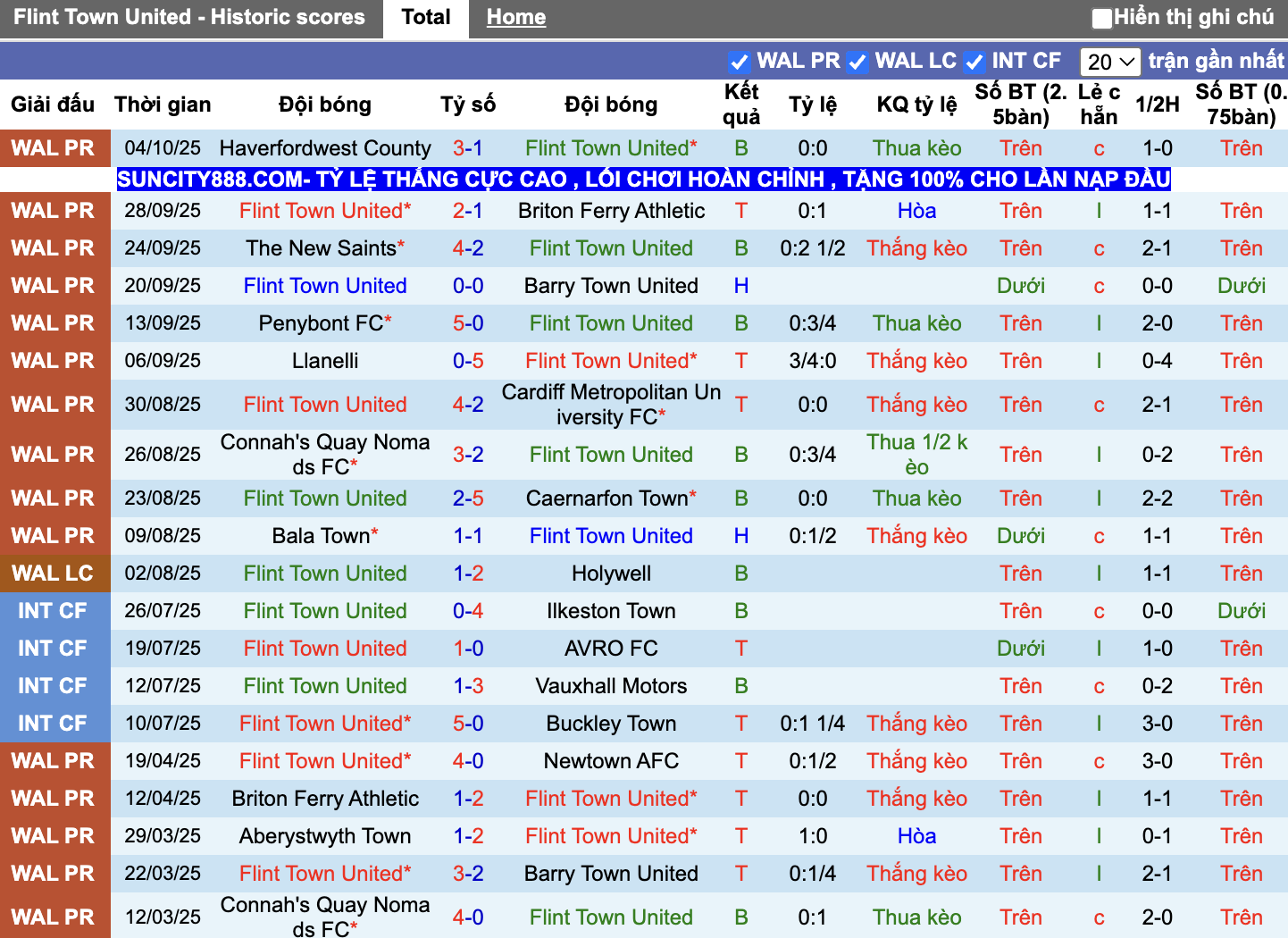Click the 0:2 1/2 odds value
This screenshot has width=1288, height=938.
813,248
